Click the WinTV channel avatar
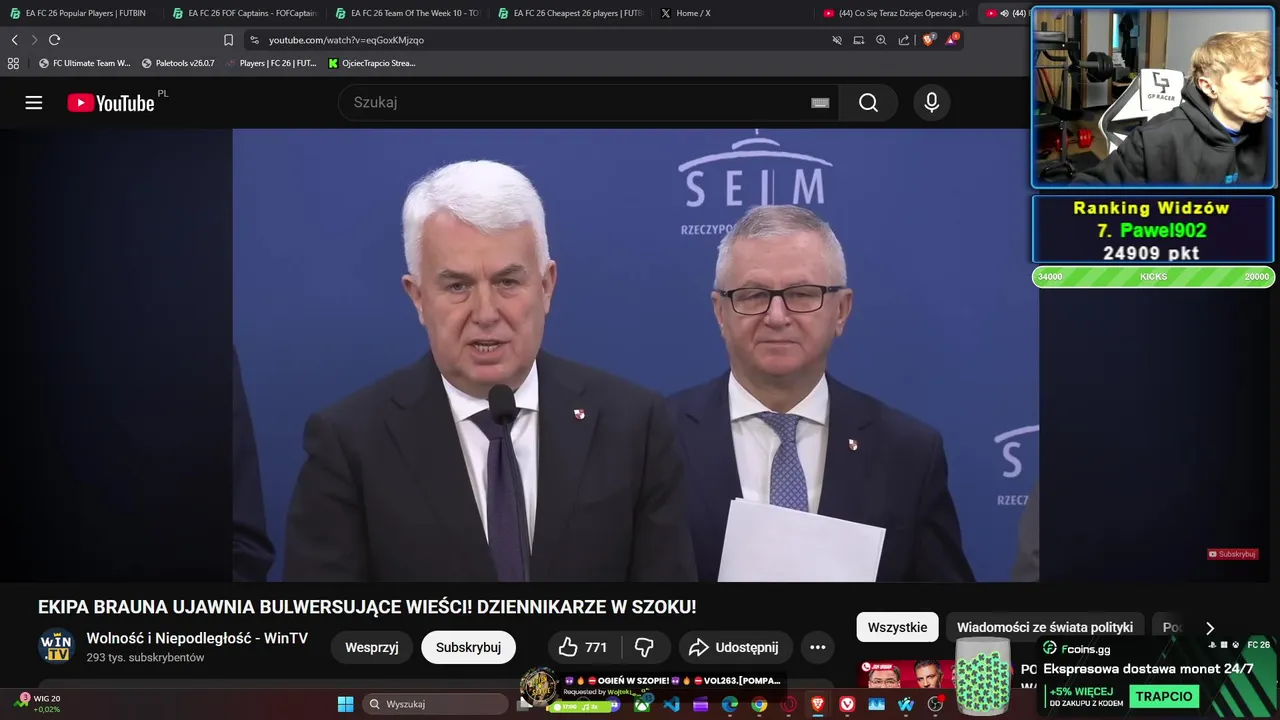 (x=56, y=647)
